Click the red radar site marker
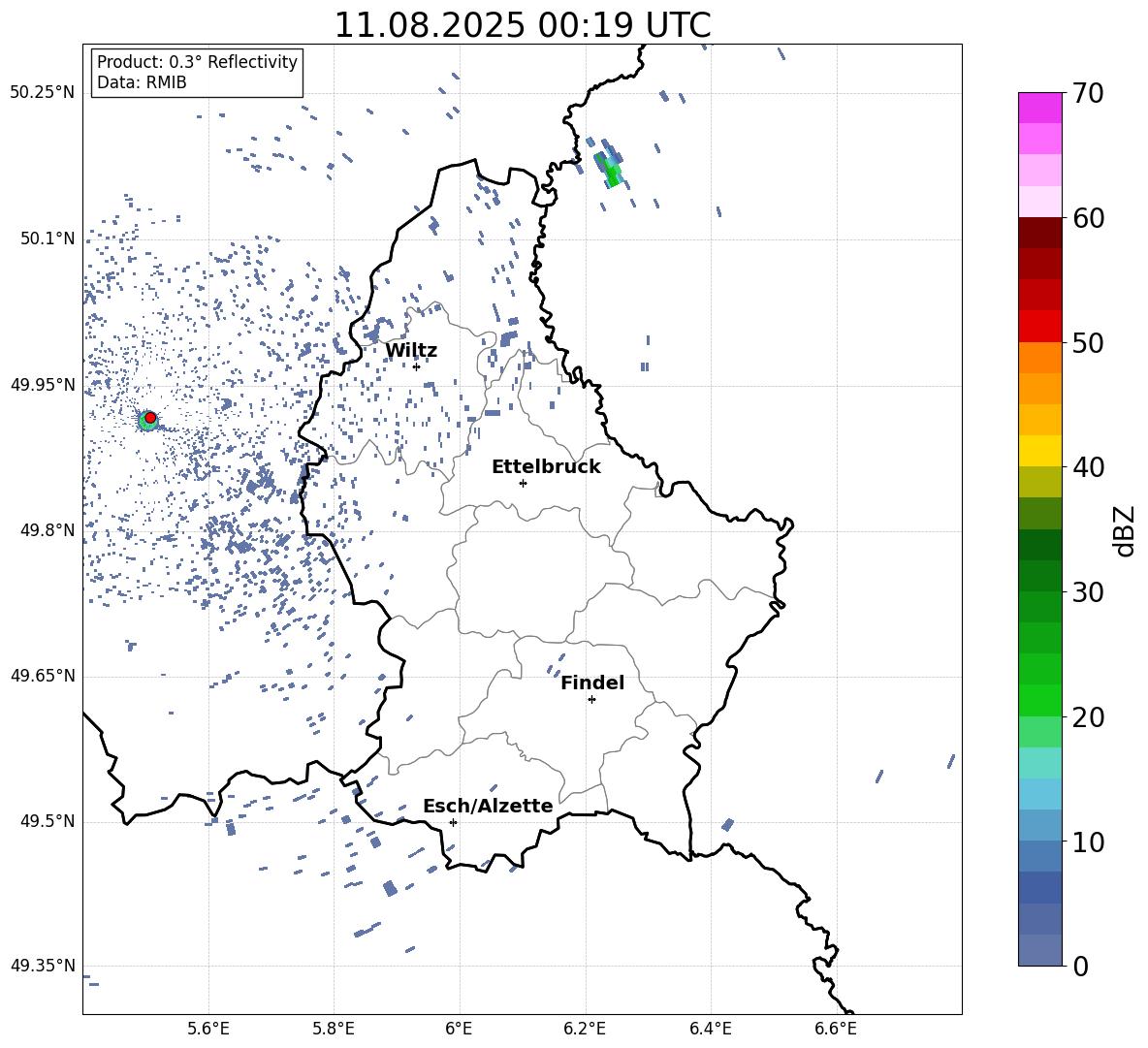 click(150, 418)
